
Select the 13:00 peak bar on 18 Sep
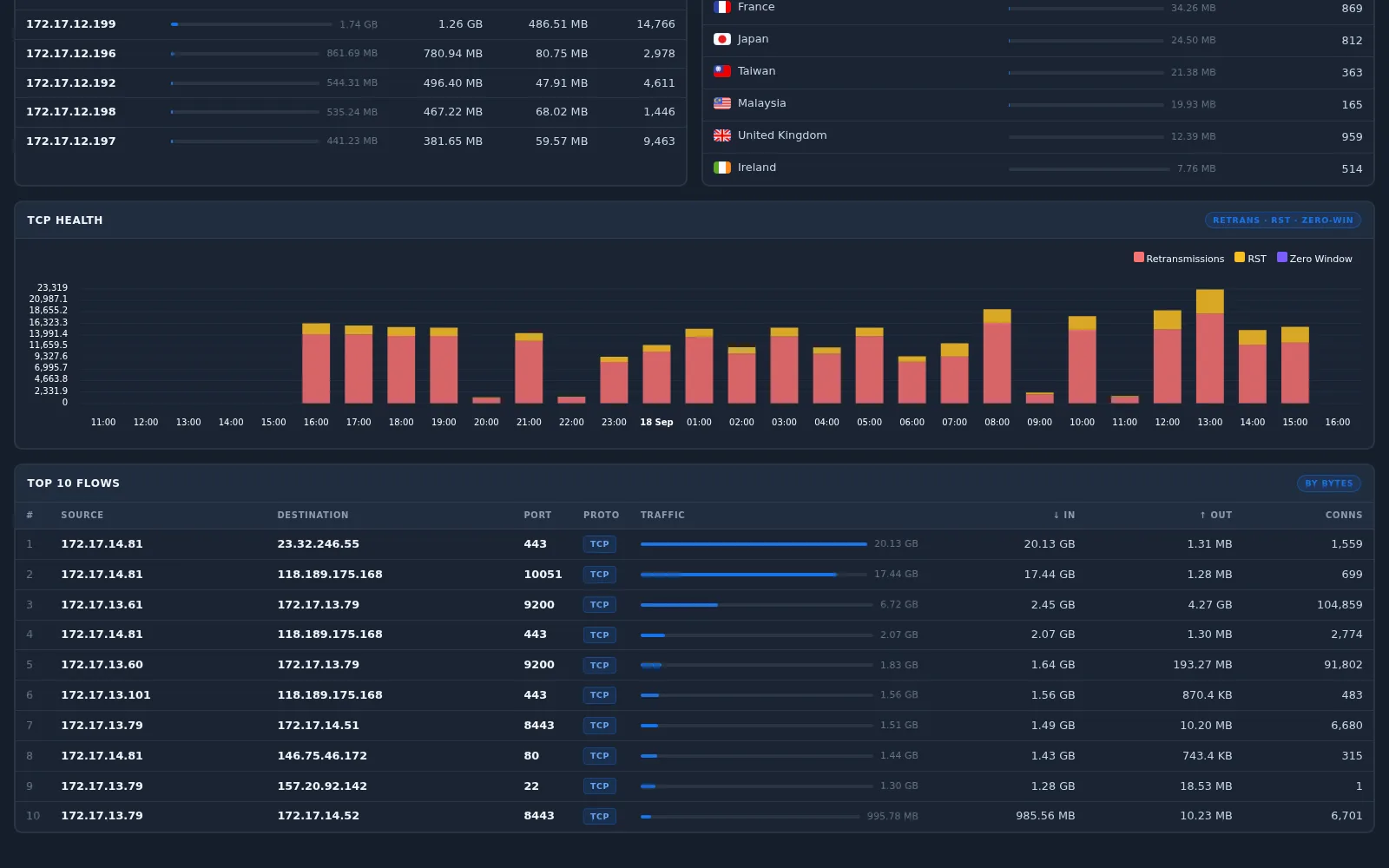coord(1210,346)
